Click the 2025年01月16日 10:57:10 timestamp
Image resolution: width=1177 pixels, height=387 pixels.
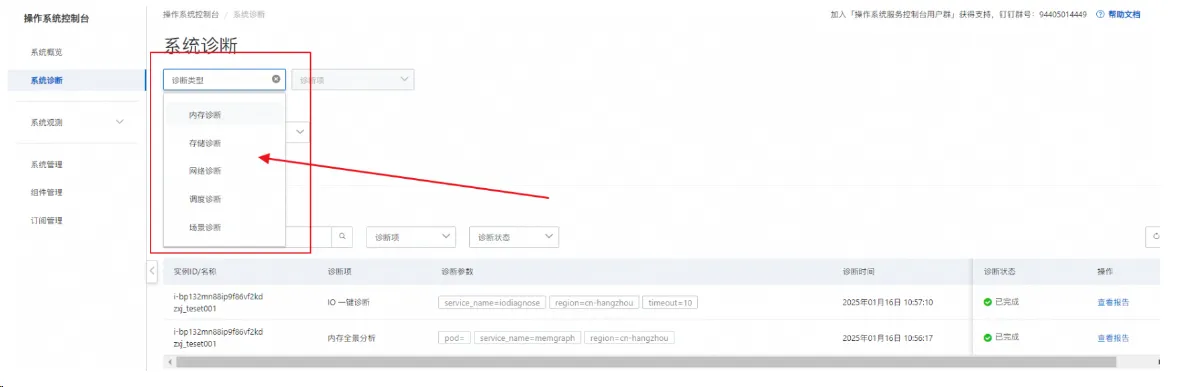pyautogui.click(x=887, y=302)
